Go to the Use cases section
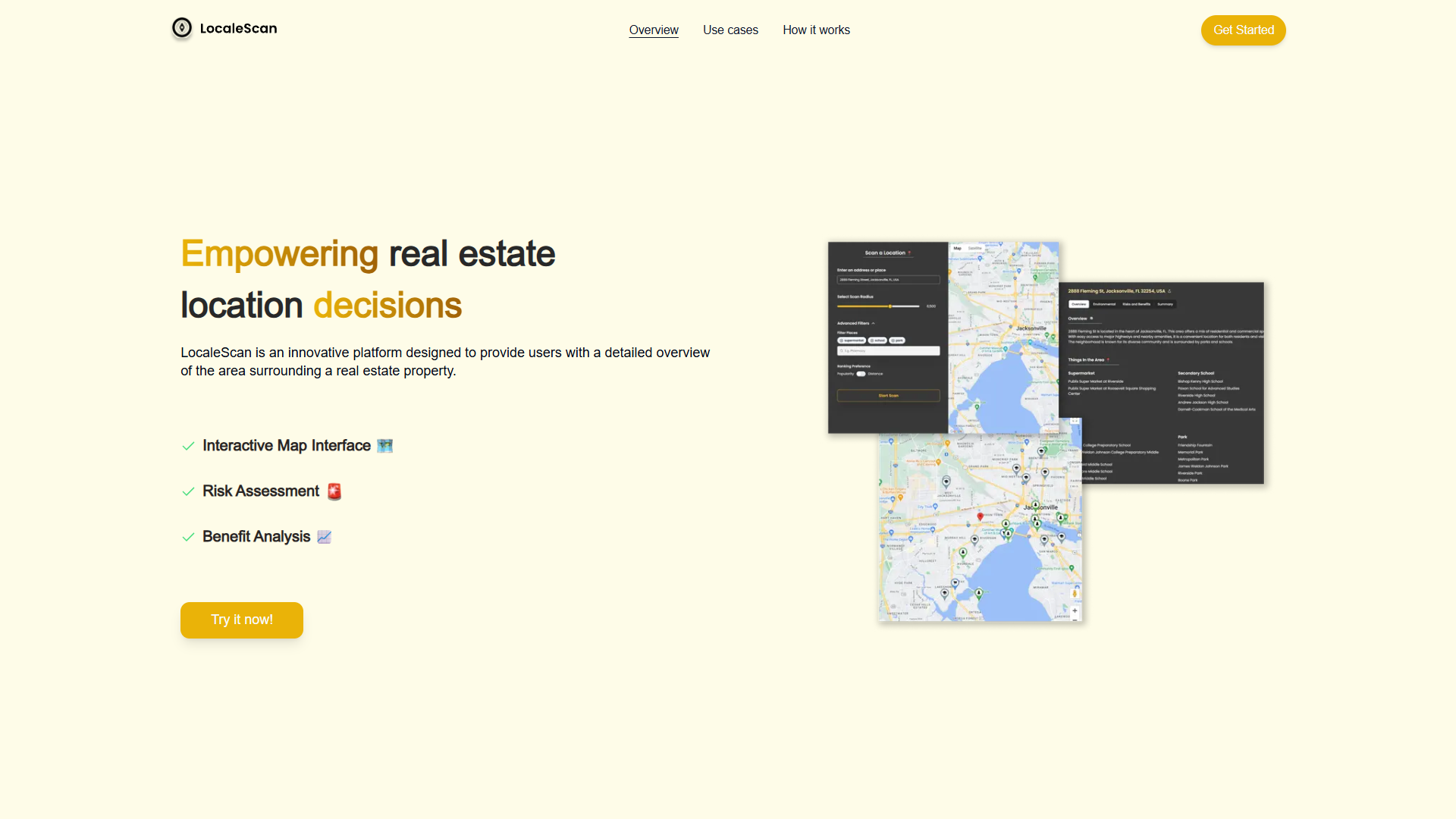The width and height of the screenshot is (1456, 819). (730, 30)
